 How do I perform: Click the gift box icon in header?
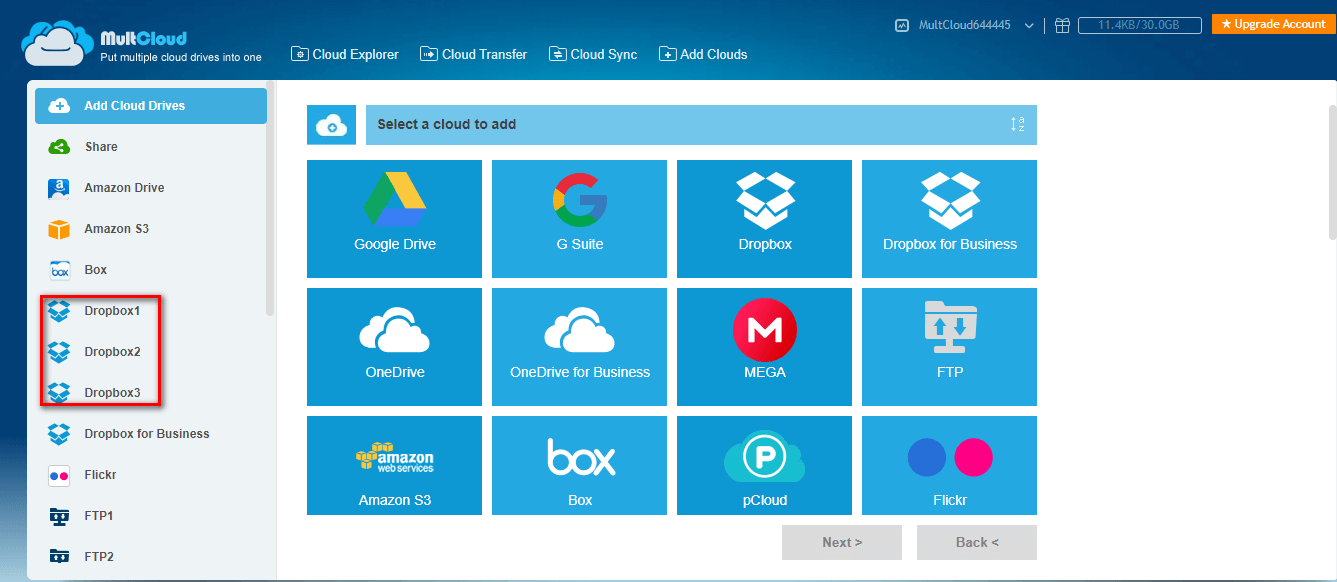(x=1063, y=25)
